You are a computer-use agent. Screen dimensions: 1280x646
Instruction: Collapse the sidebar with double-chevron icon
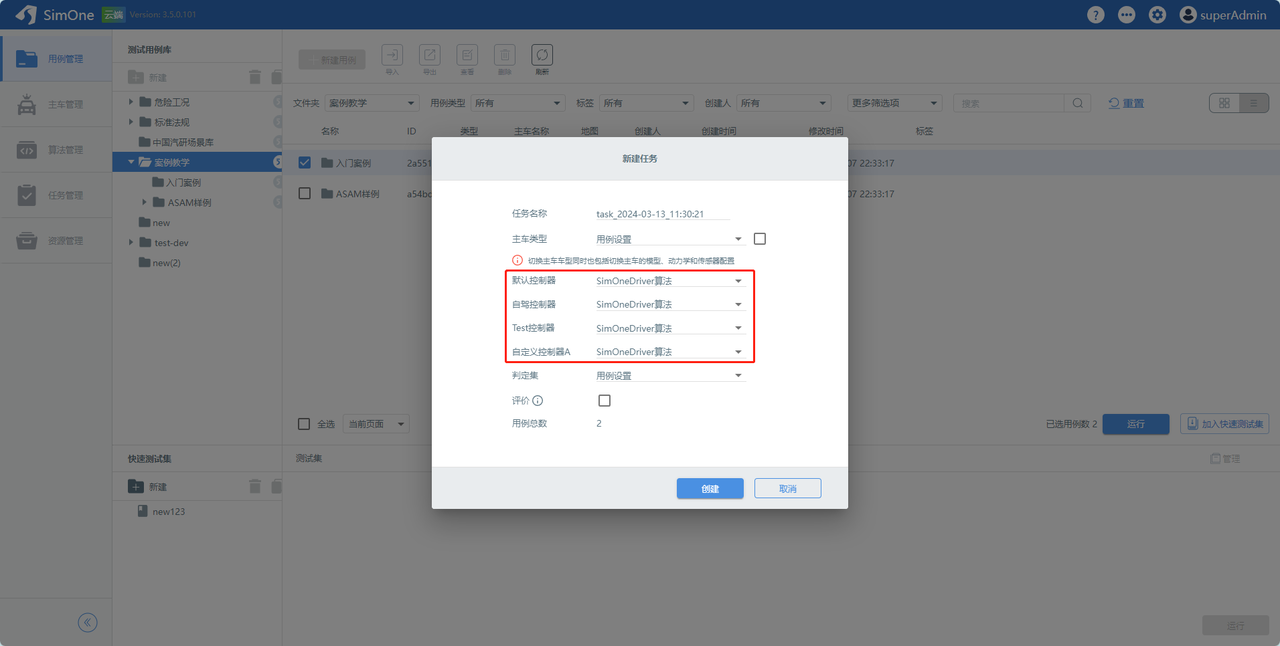(x=88, y=623)
